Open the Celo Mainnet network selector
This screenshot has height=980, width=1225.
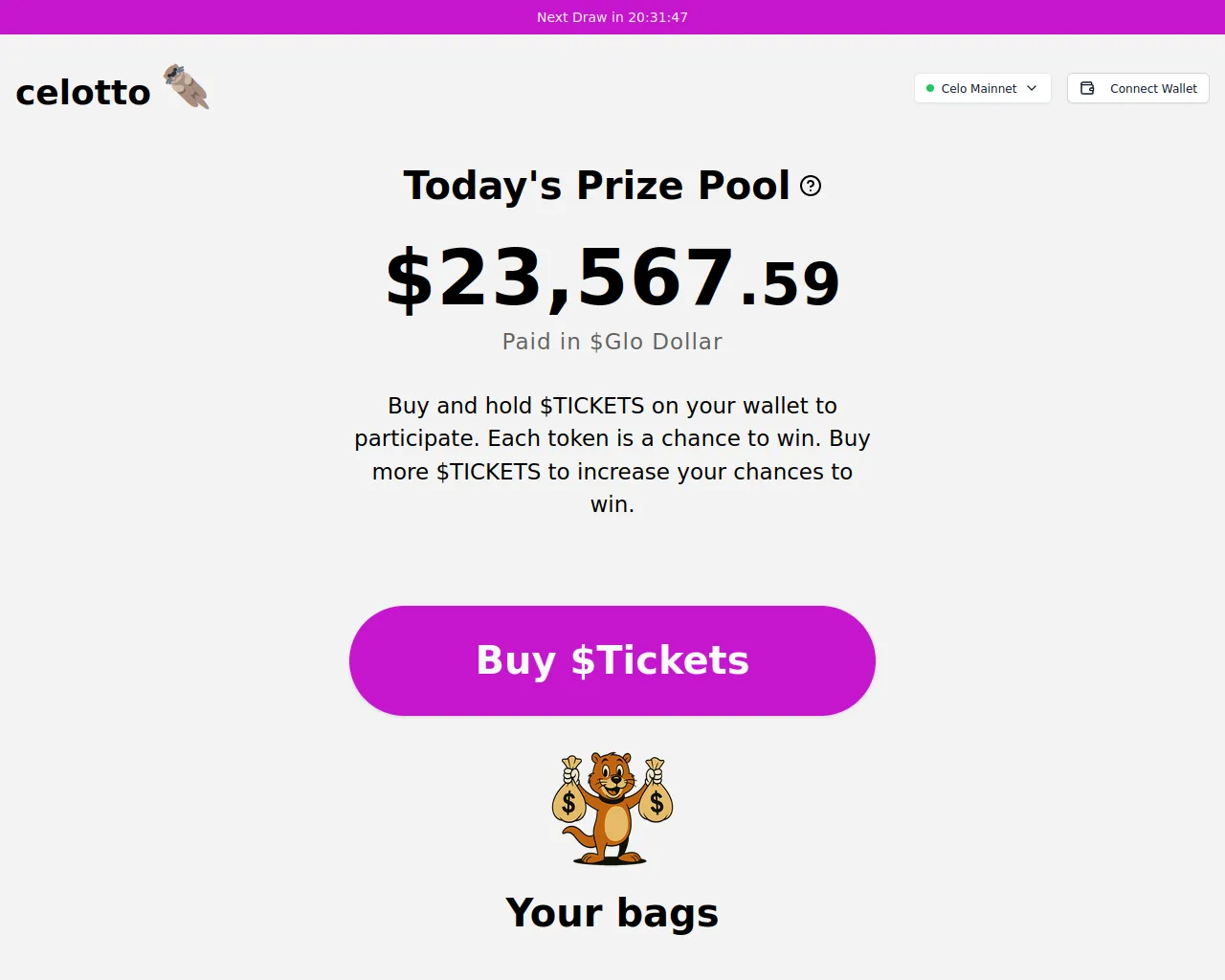pos(982,88)
